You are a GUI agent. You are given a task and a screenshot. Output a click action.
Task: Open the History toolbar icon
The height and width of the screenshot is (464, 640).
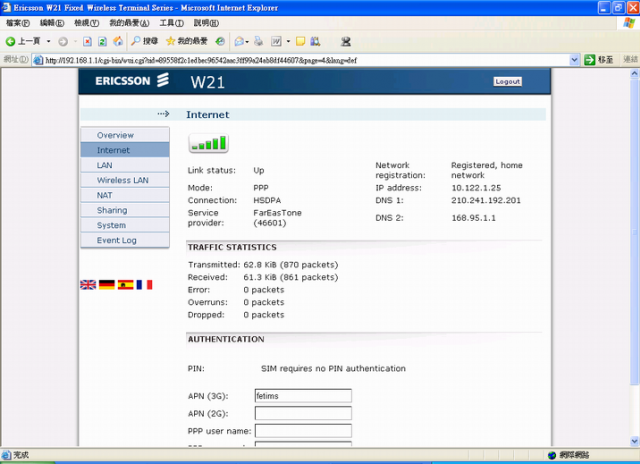220,41
